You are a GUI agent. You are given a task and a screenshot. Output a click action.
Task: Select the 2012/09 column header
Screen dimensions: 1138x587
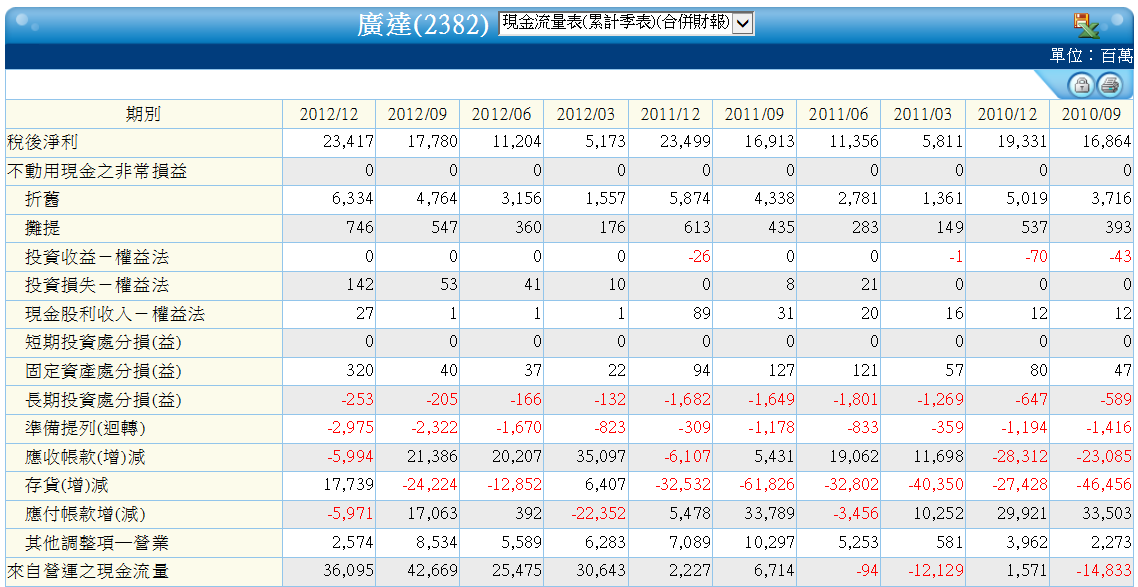tap(416, 114)
